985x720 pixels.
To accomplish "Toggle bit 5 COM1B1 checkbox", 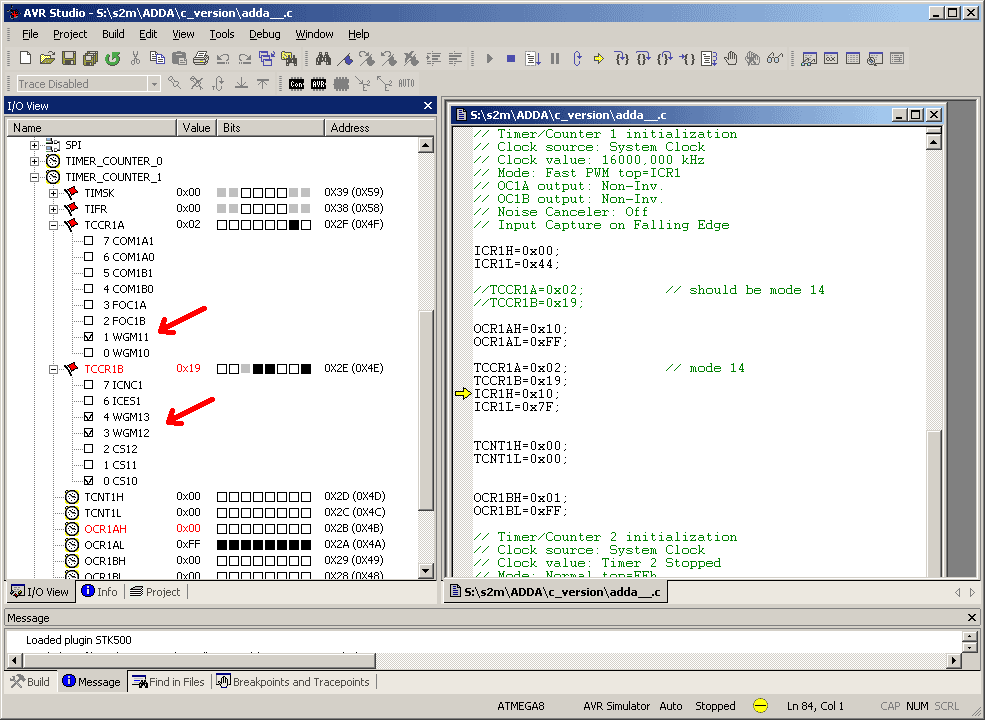I will [89, 273].
